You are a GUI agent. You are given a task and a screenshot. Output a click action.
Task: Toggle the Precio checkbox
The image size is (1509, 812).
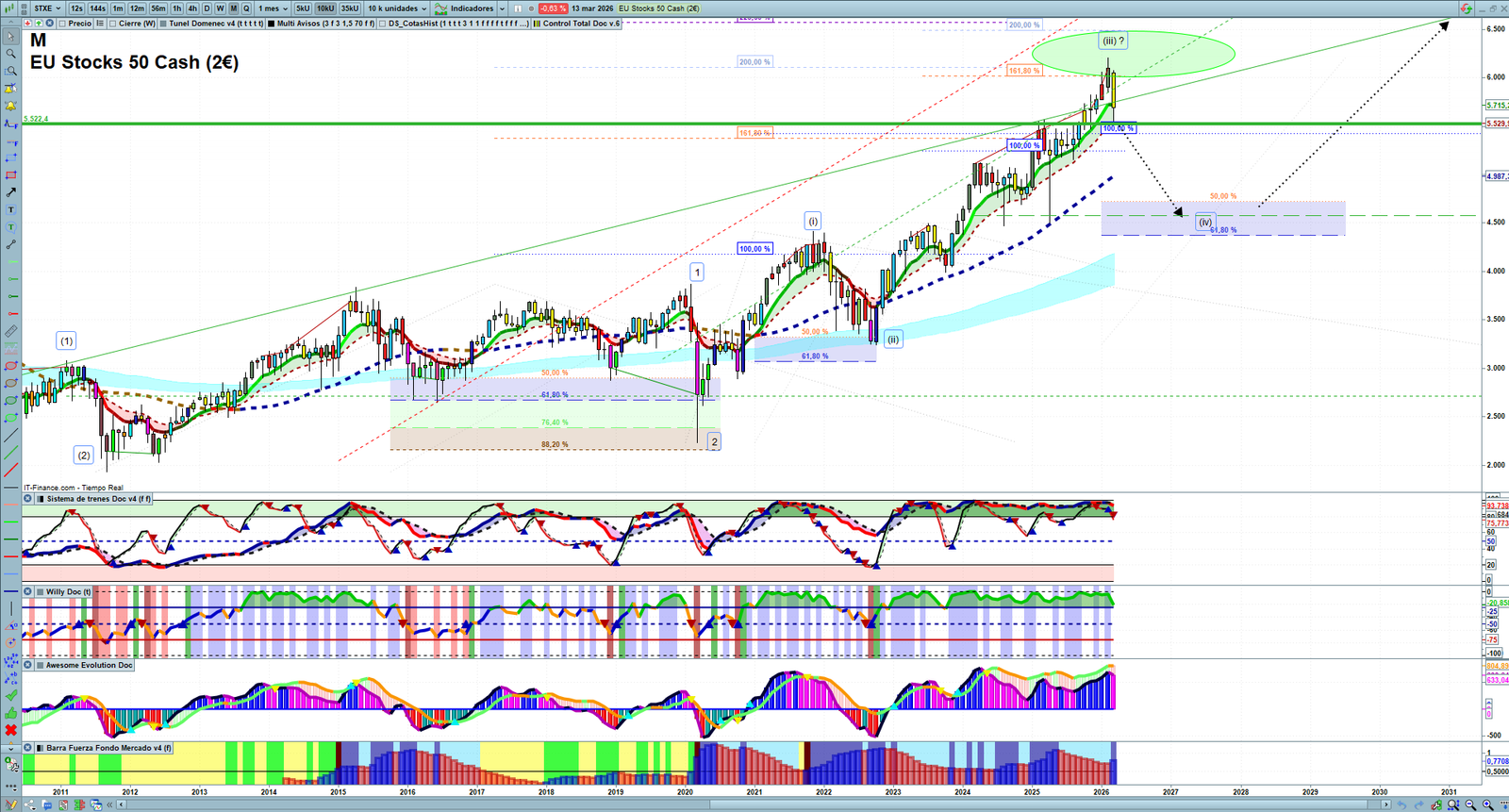click(63, 24)
